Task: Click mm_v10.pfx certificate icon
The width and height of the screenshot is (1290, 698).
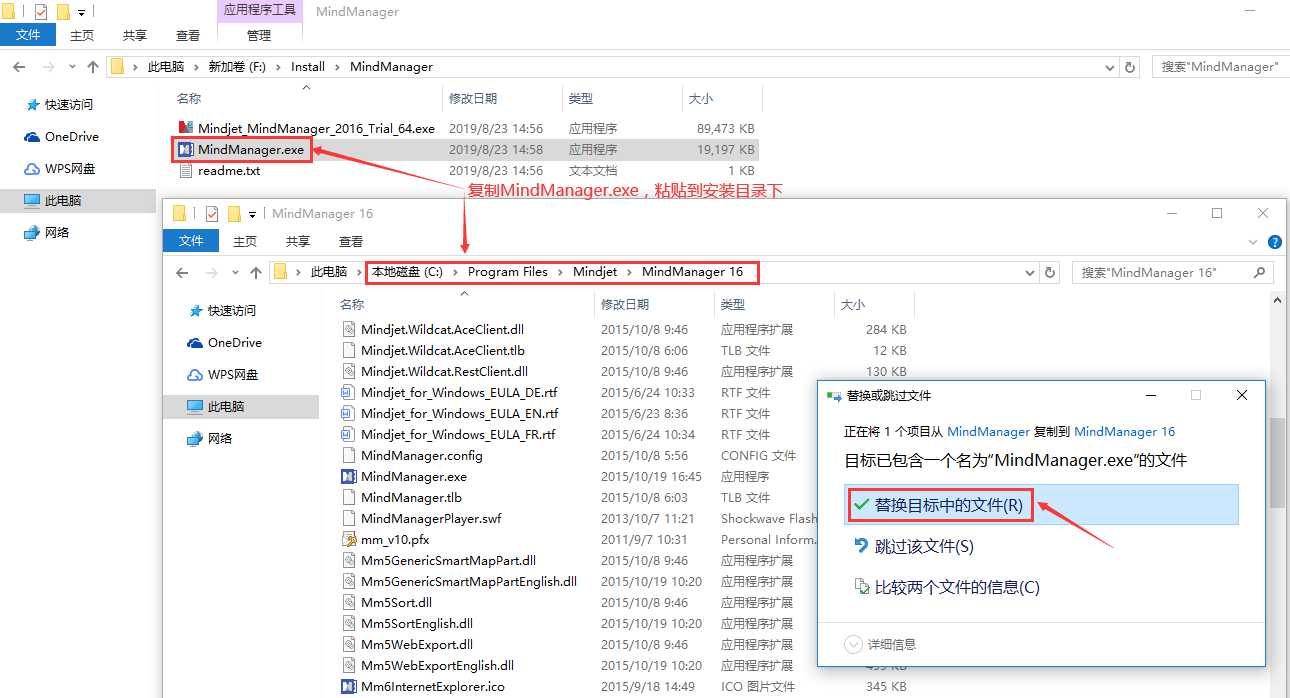Action: [x=349, y=540]
